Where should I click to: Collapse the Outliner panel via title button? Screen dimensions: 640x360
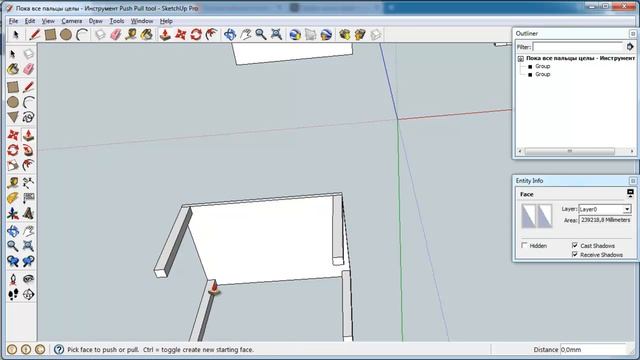(x=633, y=33)
